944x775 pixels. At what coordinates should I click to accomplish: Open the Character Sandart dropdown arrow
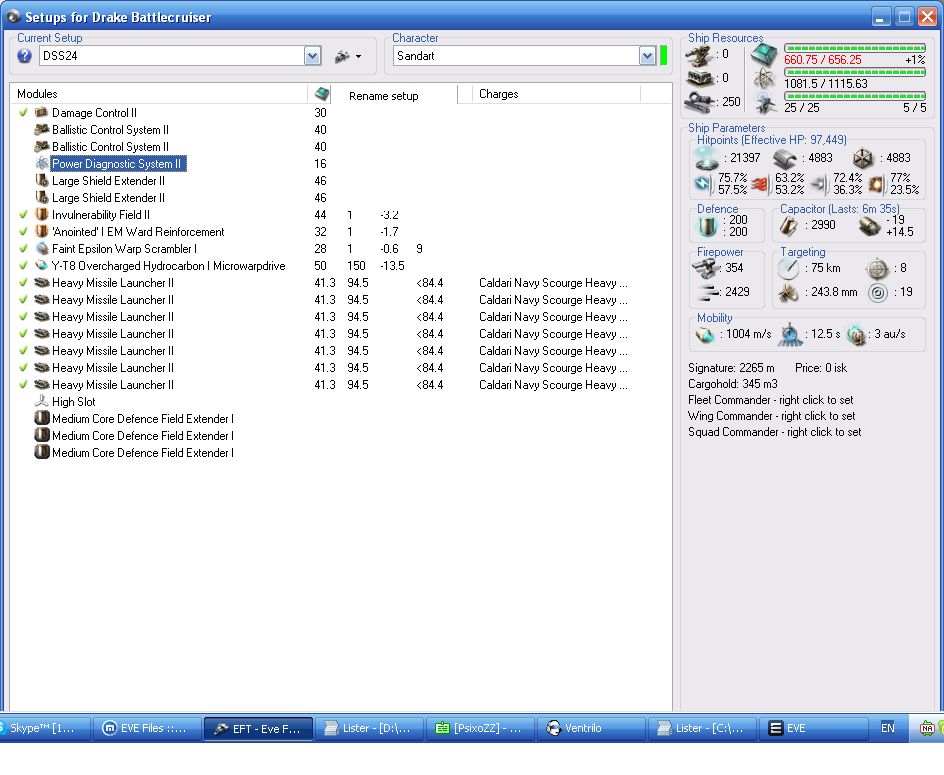tap(647, 56)
